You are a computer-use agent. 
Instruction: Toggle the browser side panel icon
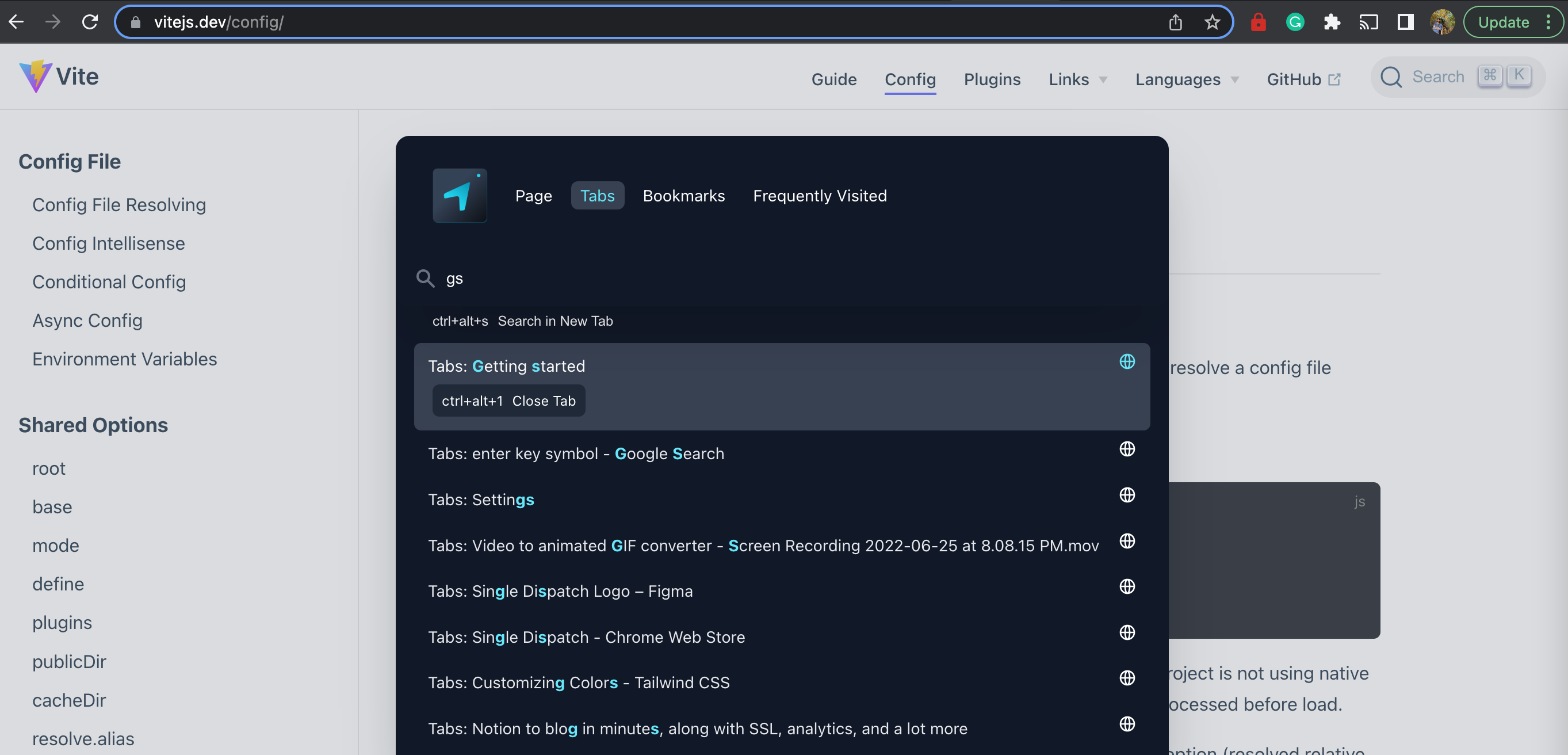[x=1405, y=22]
